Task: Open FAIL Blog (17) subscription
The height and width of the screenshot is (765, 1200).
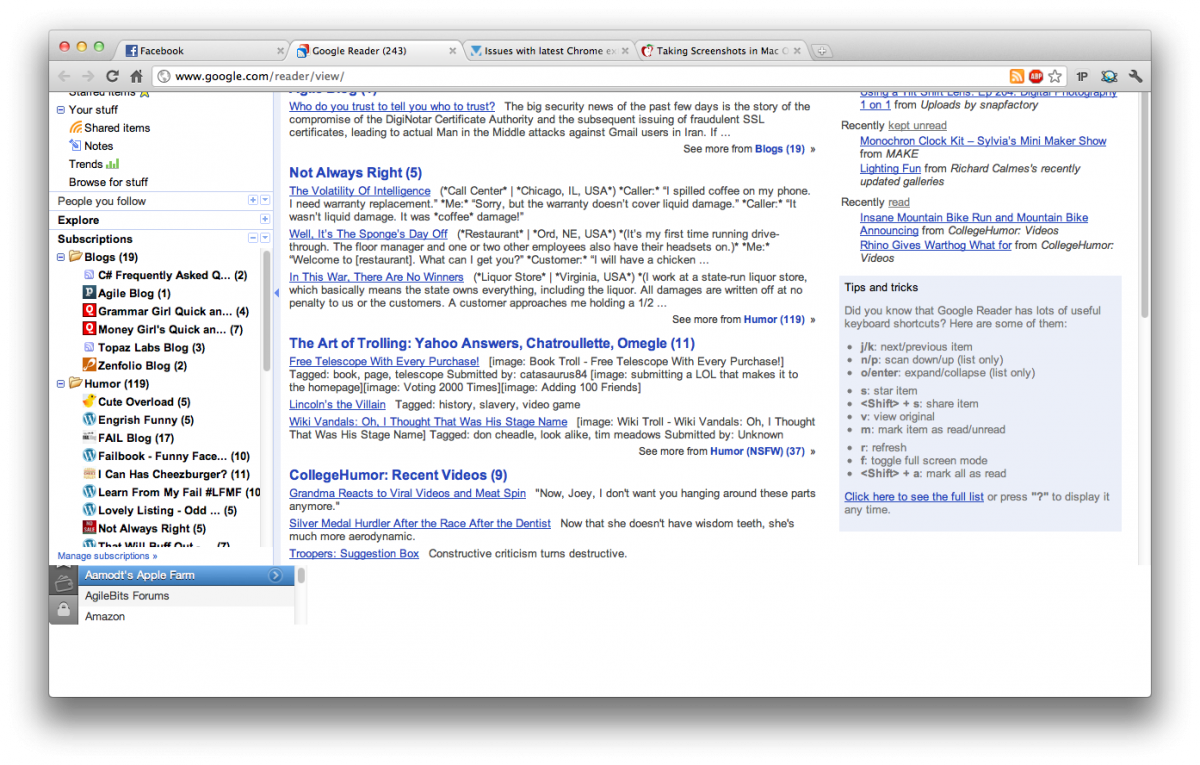Action: 136,438
